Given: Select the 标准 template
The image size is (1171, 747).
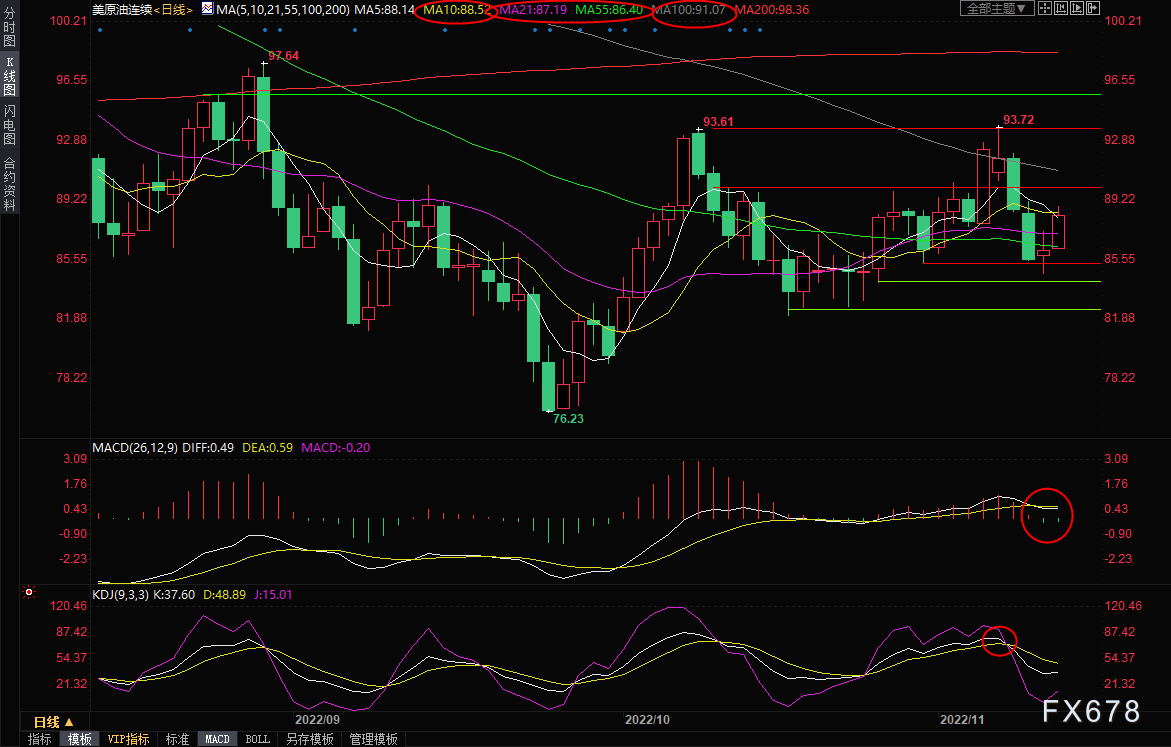Looking at the screenshot, I should click(177, 739).
